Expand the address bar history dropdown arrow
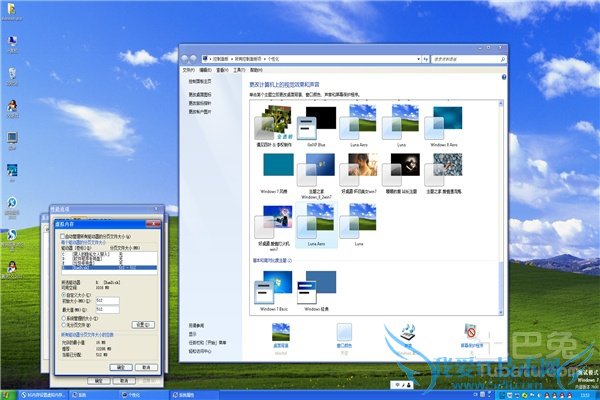Viewport: 600px width, 400px height. 420,60
